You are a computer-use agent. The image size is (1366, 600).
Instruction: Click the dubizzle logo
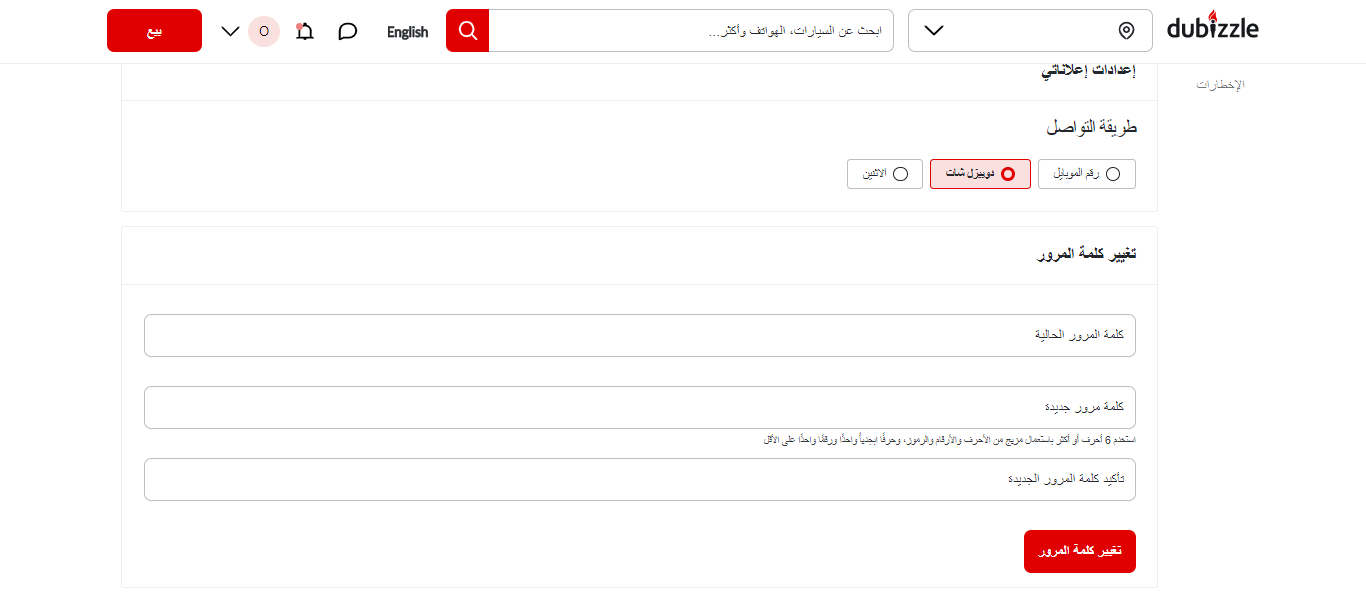1212,29
